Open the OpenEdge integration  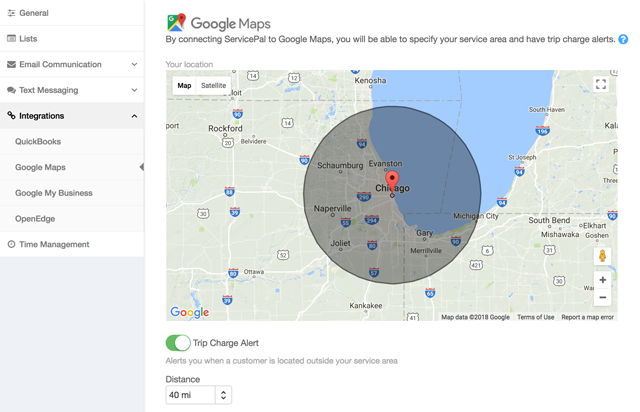coord(72,218)
